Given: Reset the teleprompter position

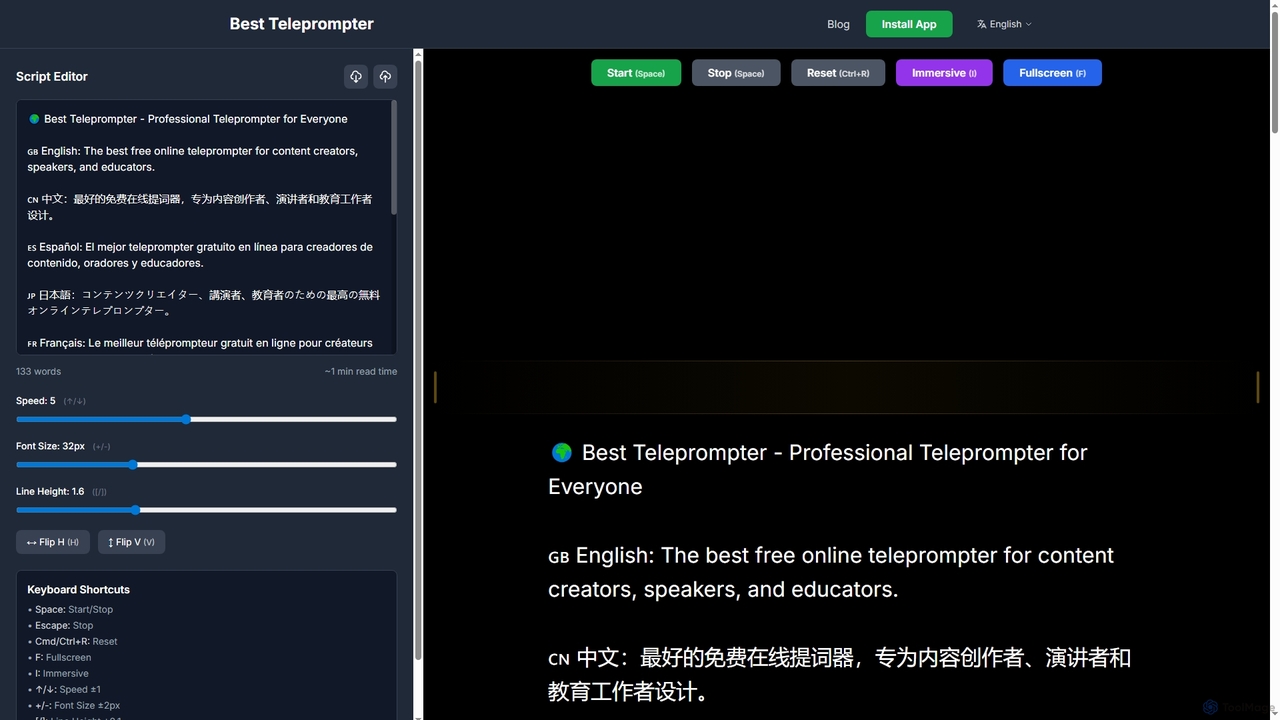Looking at the screenshot, I should [838, 73].
